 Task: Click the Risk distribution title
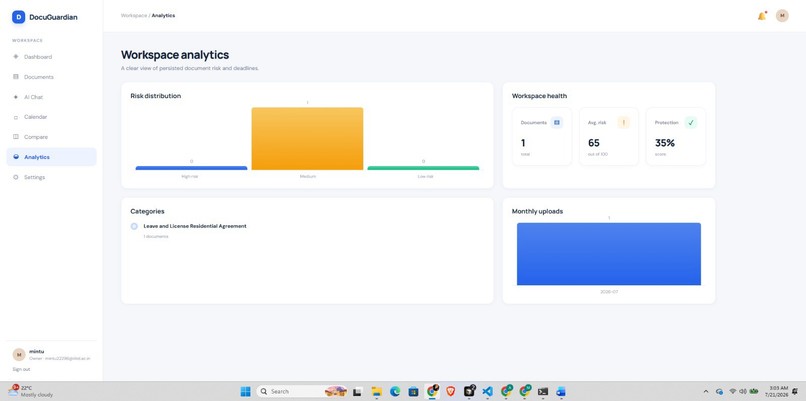(156, 96)
